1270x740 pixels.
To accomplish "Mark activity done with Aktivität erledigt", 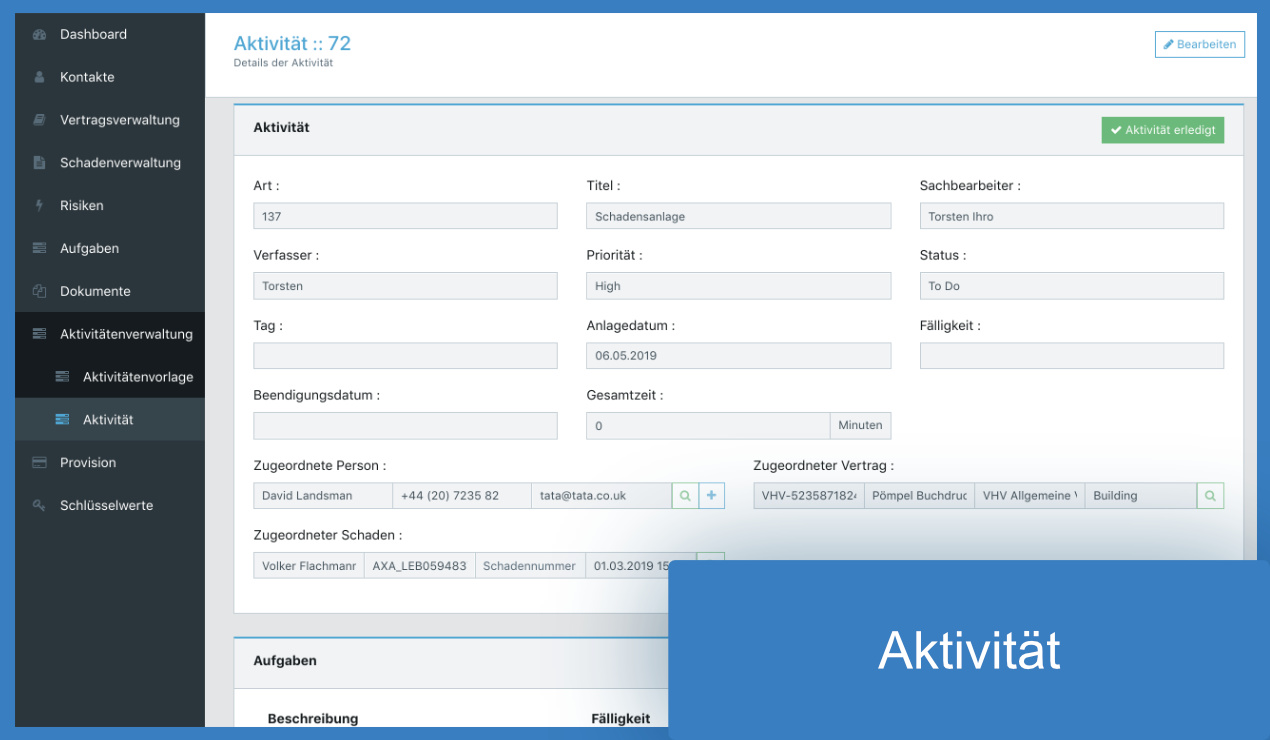I will (x=1162, y=130).
